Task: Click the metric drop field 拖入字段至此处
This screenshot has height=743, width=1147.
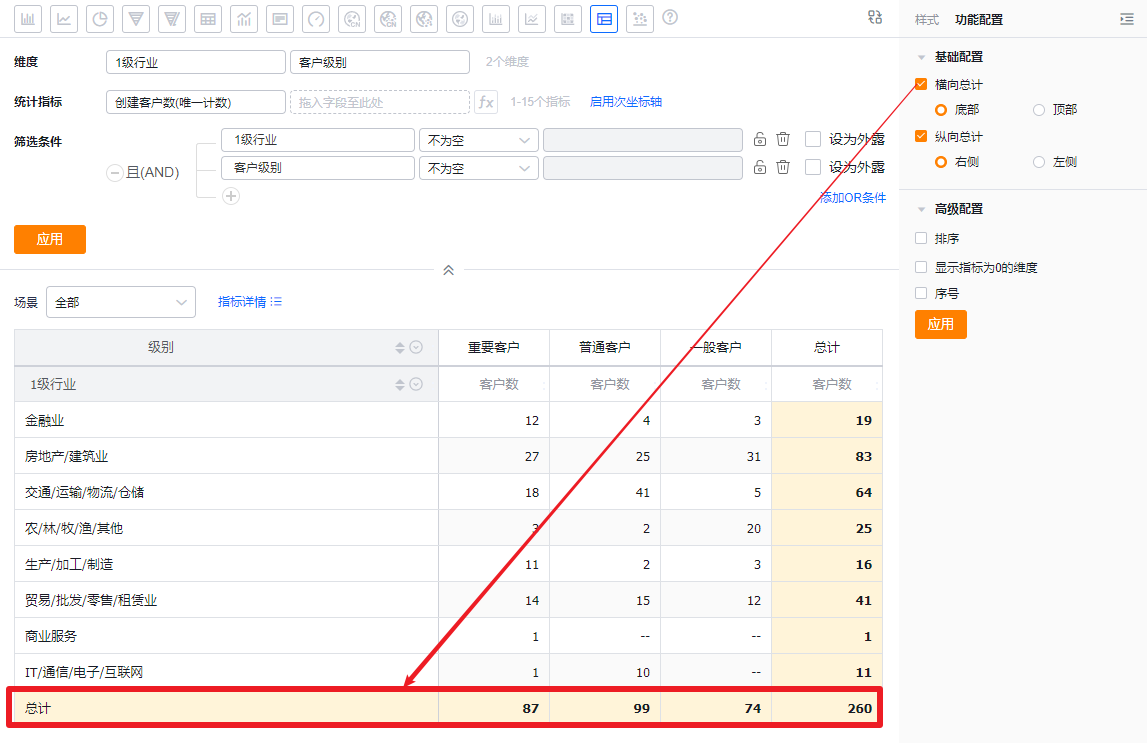Action: coord(379,102)
